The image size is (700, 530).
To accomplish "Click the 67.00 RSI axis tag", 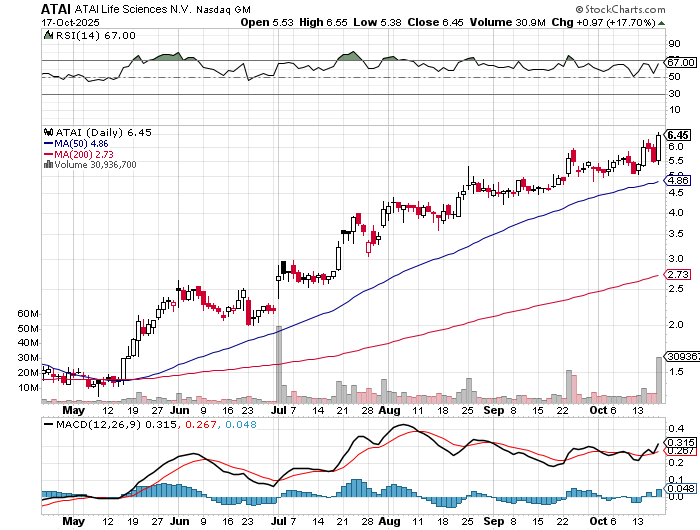I will [680, 63].
